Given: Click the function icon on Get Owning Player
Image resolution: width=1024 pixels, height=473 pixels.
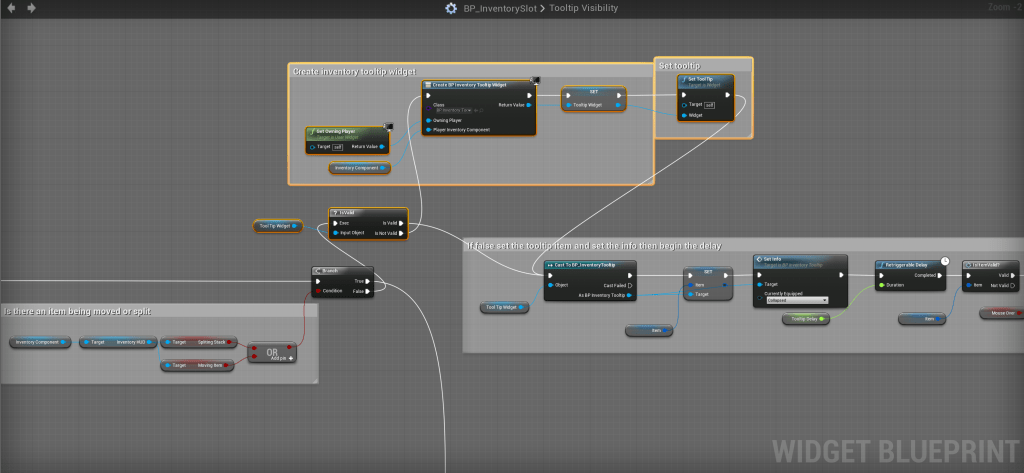Looking at the screenshot, I should coord(312,130).
